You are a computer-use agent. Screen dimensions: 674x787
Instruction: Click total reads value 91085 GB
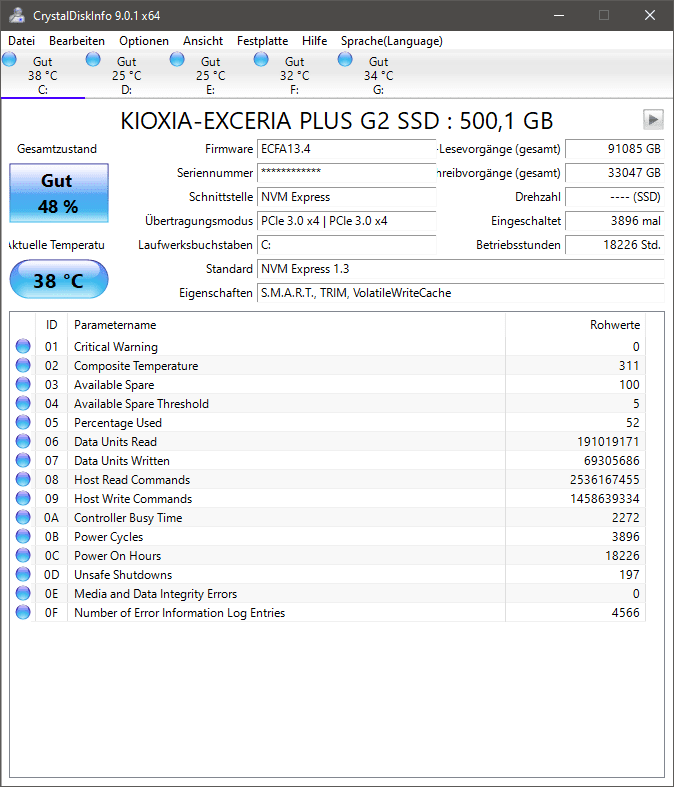point(615,149)
